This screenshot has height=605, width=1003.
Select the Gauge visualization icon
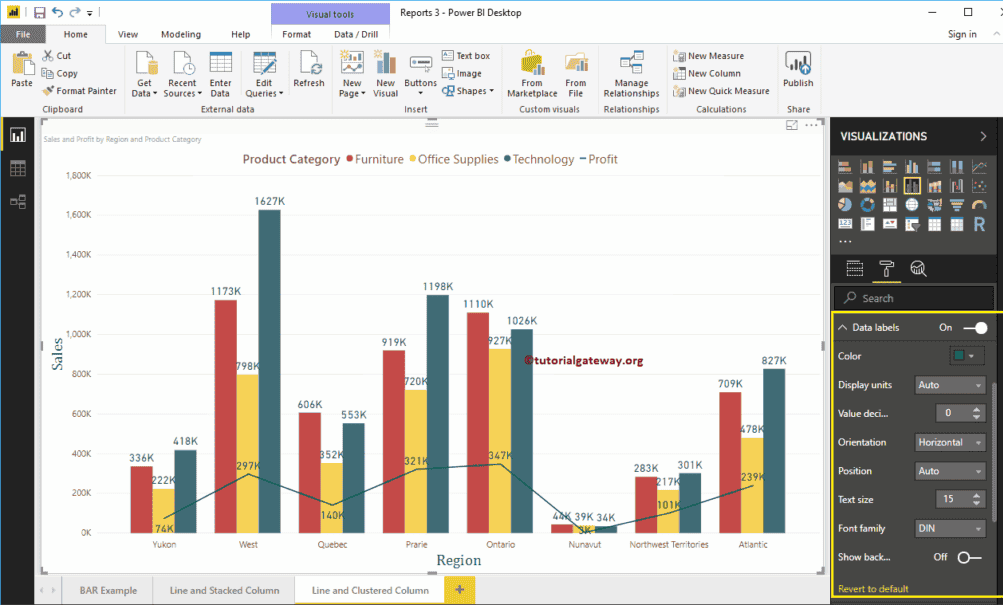click(980, 204)
